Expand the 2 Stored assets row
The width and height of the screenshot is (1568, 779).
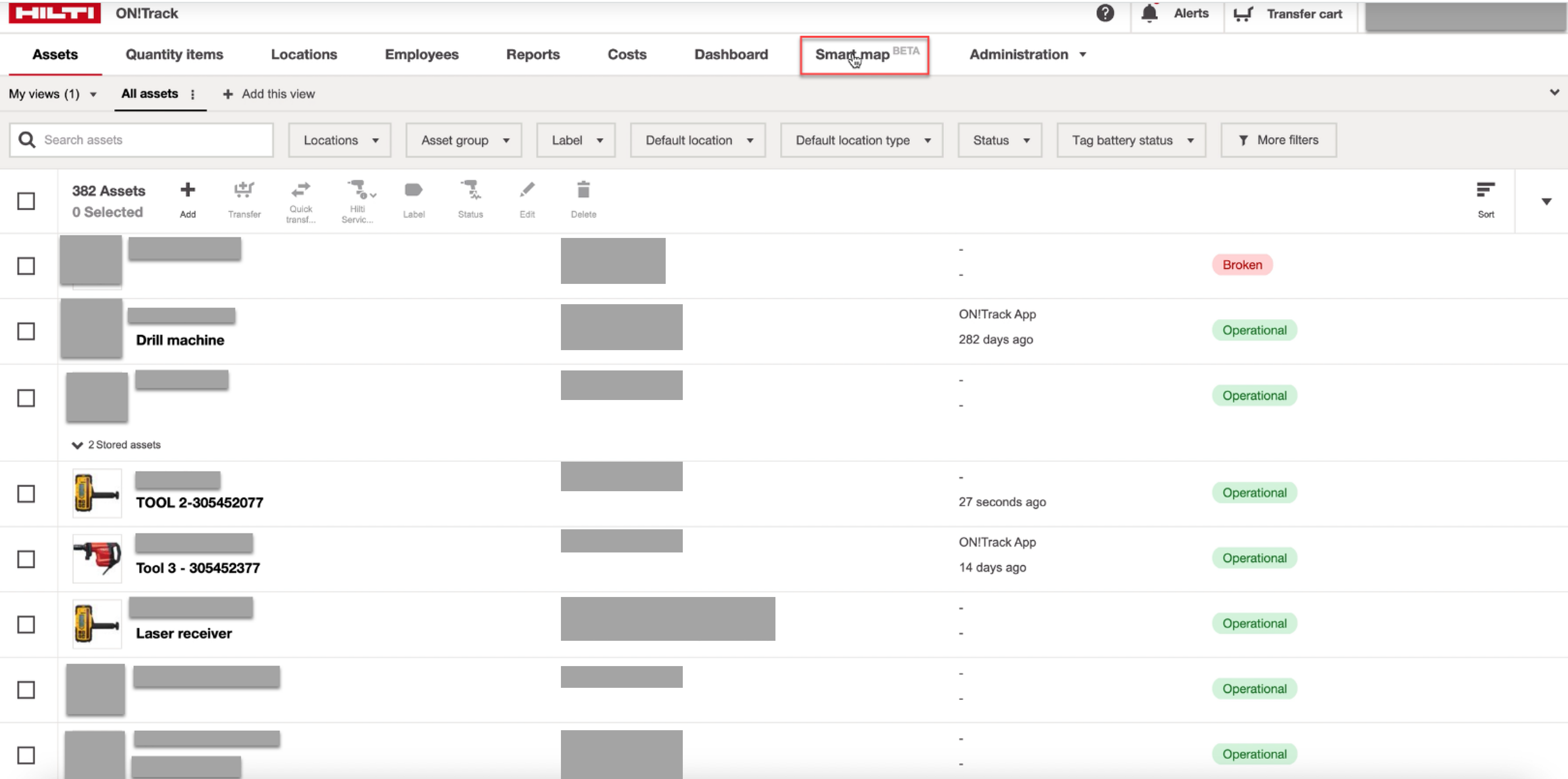(x=116, y=445)
